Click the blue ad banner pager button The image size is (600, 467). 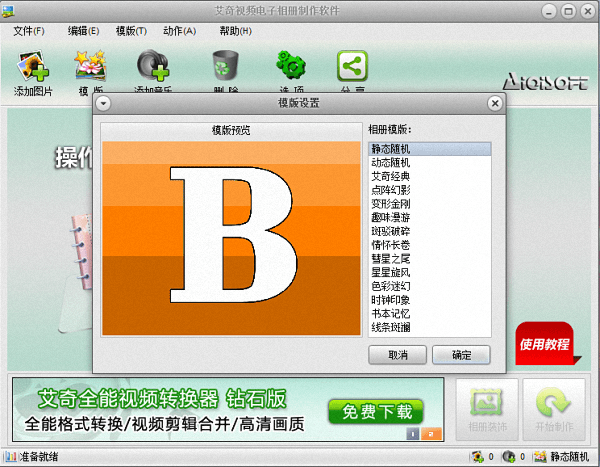(x=412, y=434)
